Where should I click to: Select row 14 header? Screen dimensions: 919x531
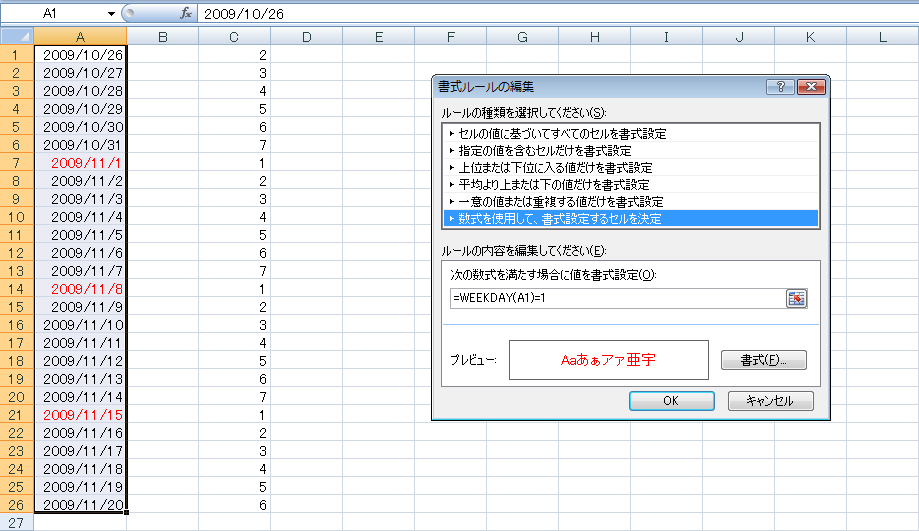coord(16,288)
